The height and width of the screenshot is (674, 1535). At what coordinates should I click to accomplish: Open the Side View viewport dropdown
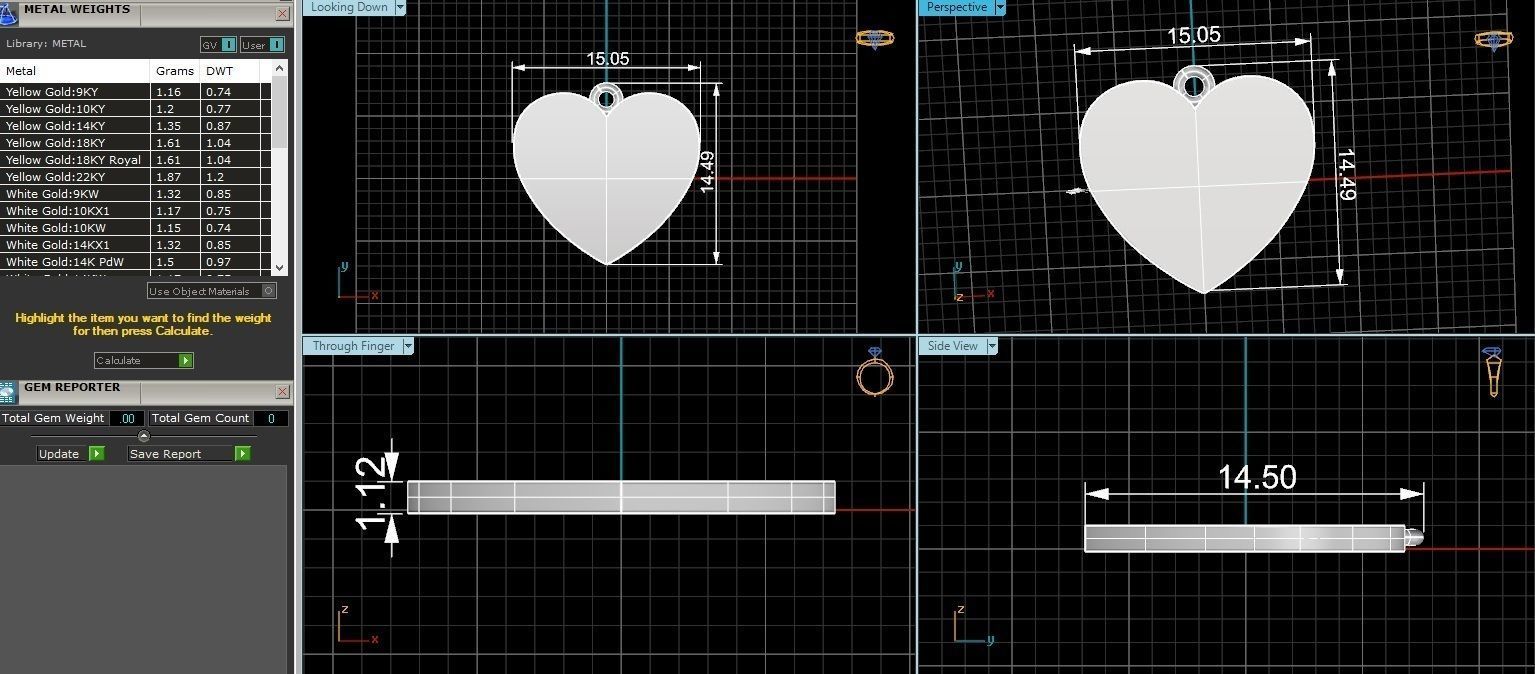992,346
